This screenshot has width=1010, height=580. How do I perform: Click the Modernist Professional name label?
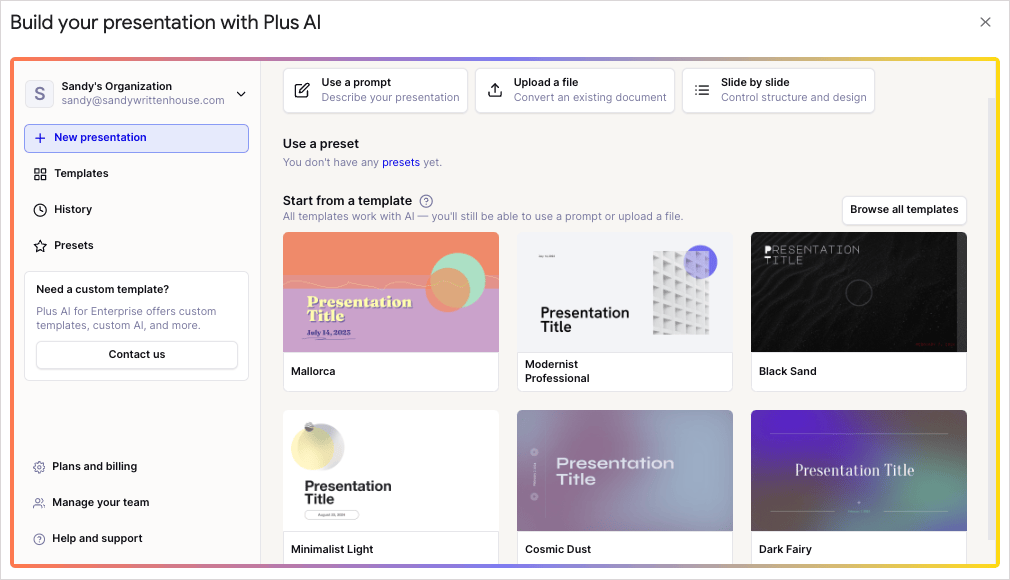tap(557, 372)
